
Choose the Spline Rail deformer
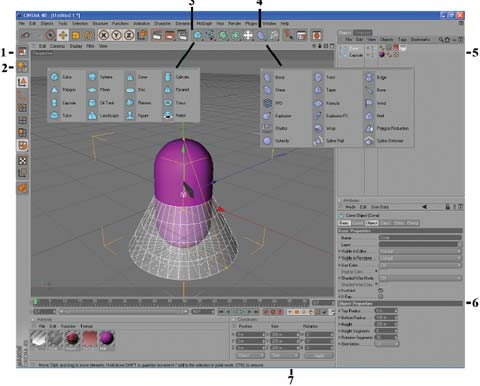tap(329, 141)
